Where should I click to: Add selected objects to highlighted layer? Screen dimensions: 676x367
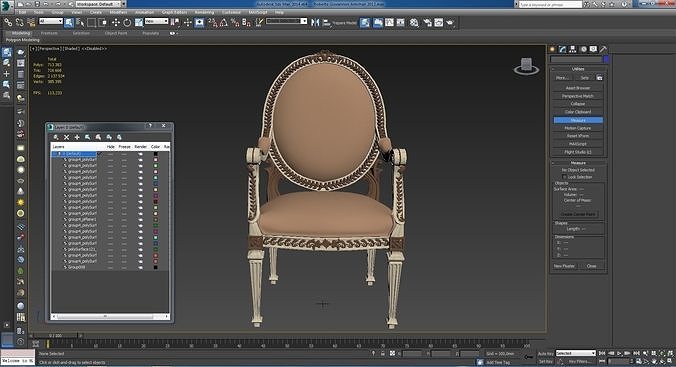[x=77, y=137]
